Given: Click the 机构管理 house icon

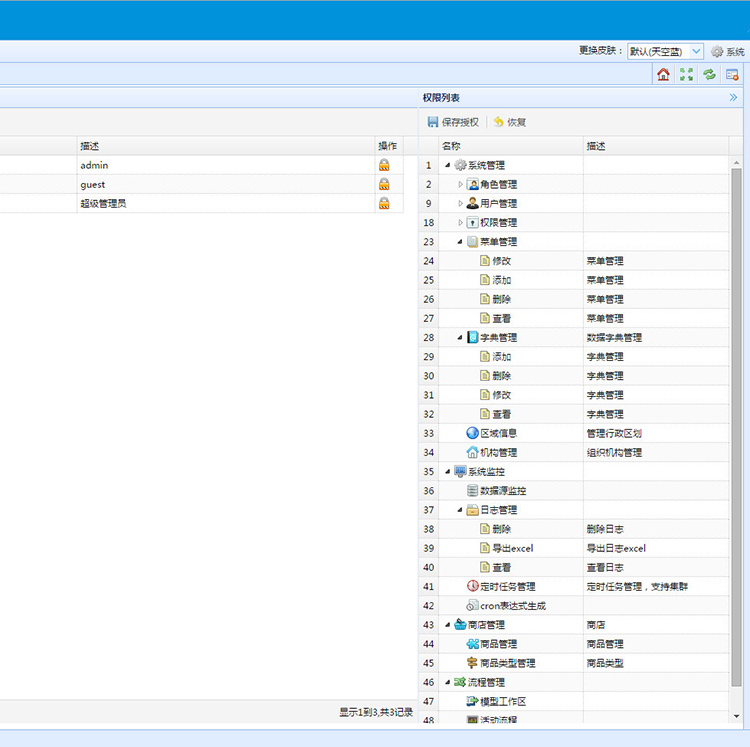Looking at the screenshot, I should point(473,452).
